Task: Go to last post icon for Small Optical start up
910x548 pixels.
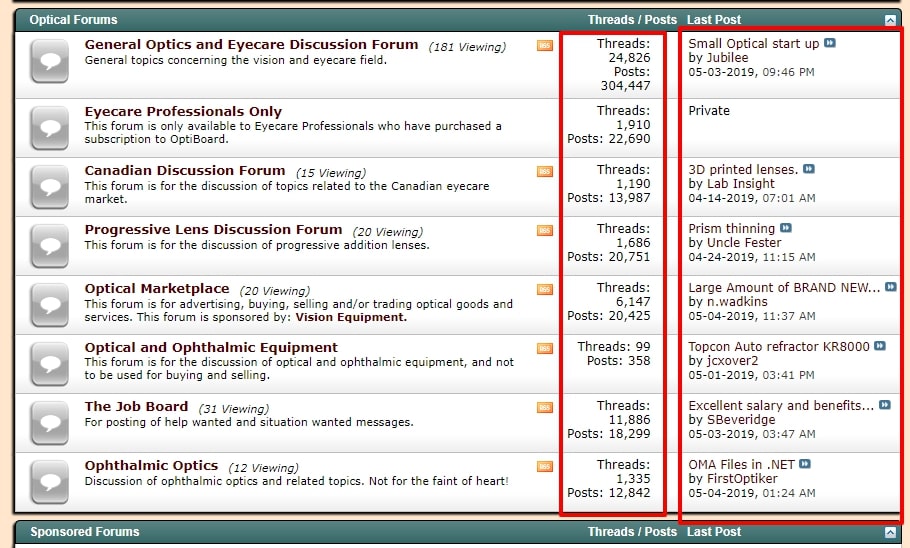Action: 830,44
